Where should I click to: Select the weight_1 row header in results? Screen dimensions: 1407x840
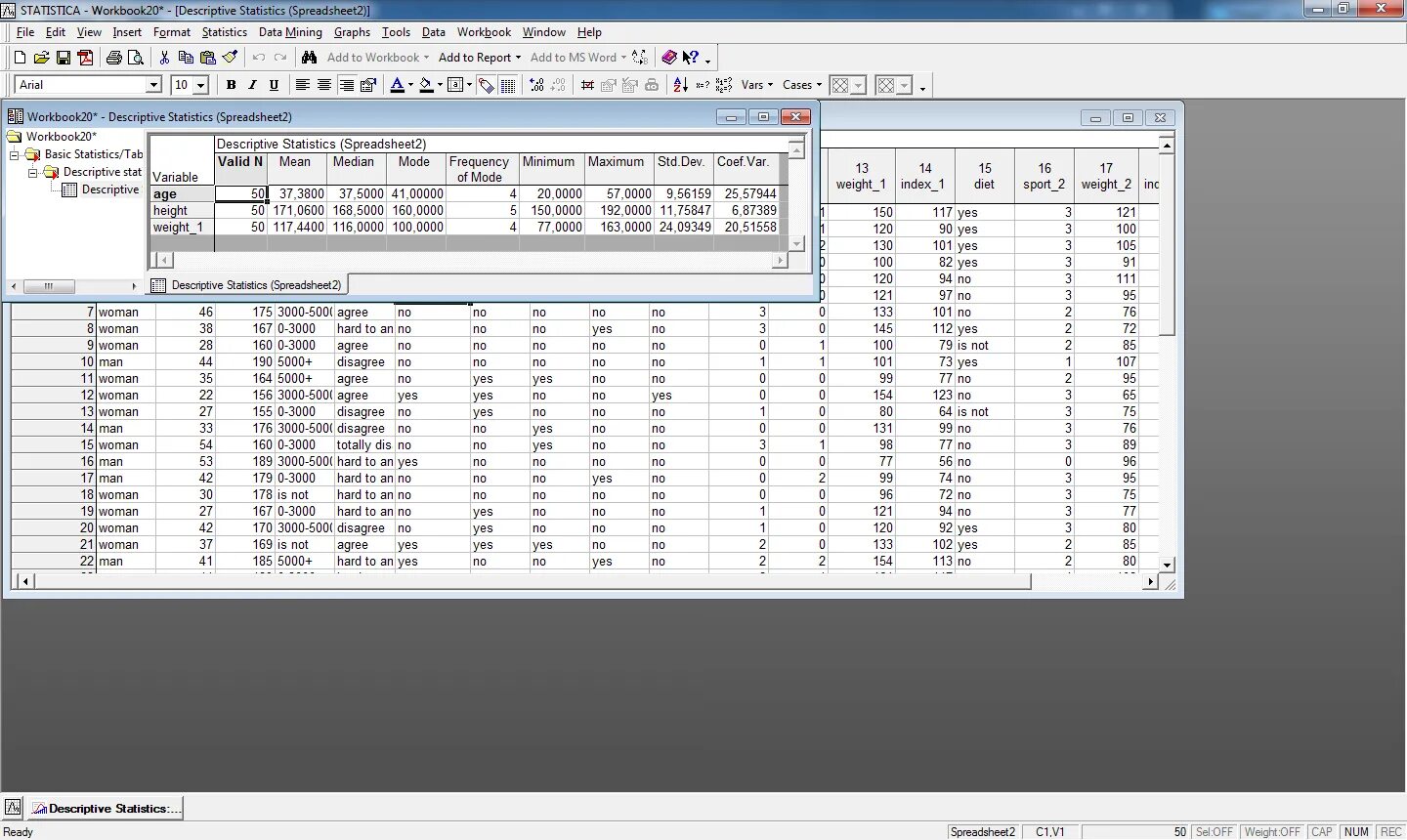pyautogui.click(x=182, y=227)
